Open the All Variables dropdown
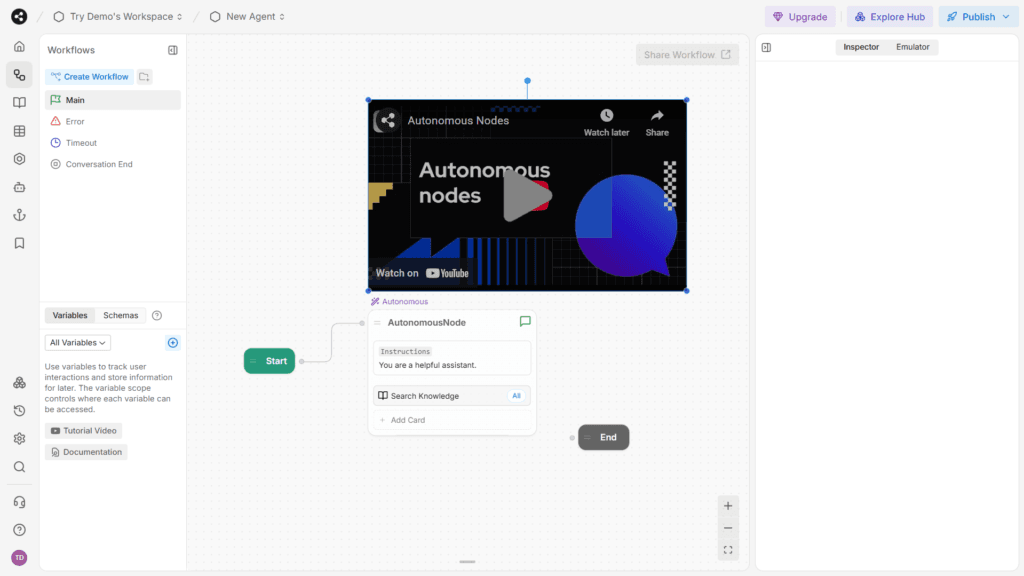 click(x=77, y=343)
